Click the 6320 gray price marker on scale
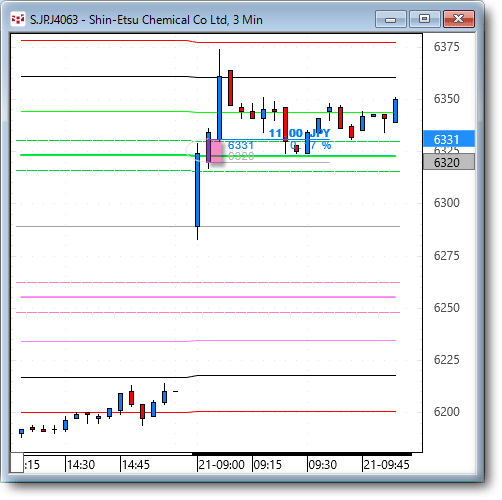Screen dimensions: 502x500 tap(449, 162)
